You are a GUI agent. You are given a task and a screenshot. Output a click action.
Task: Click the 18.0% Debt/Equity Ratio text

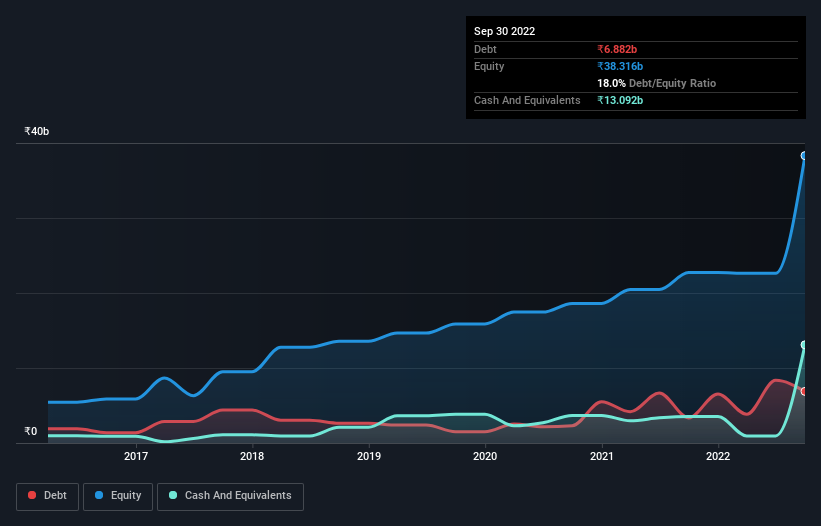click(657, 83)
